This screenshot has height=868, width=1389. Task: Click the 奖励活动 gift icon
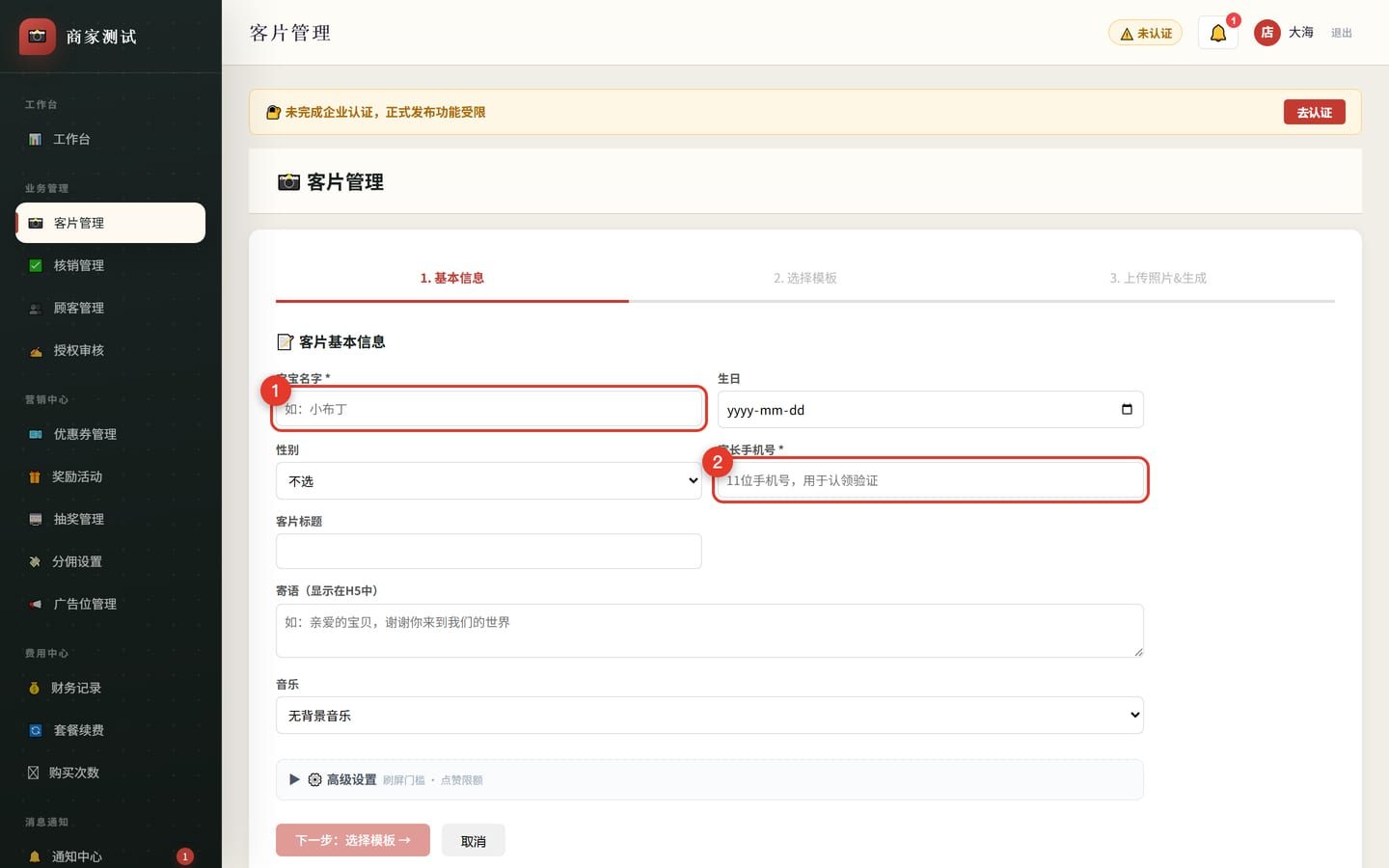[35, 476]
